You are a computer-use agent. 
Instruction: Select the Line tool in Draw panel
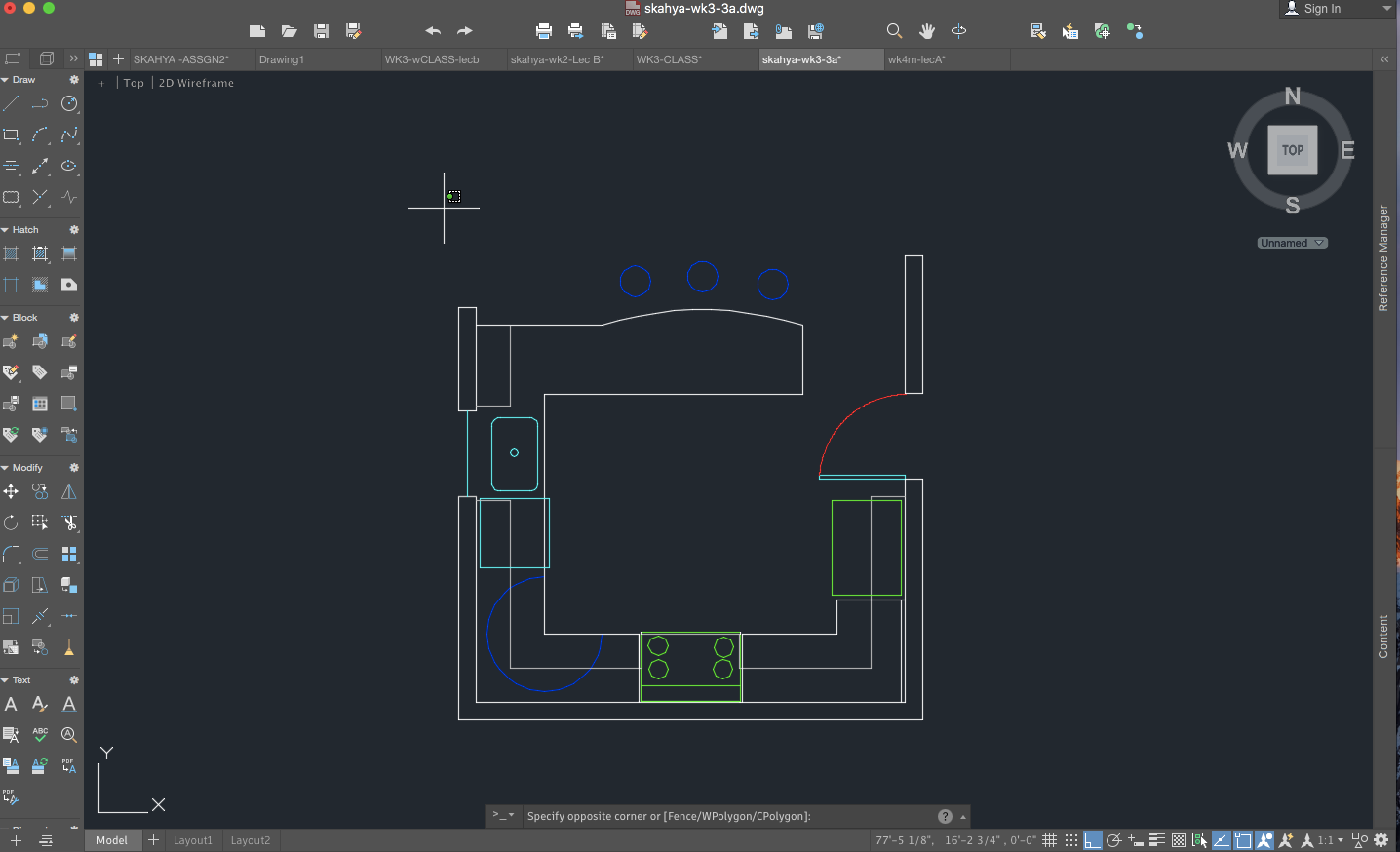[11, 104]
